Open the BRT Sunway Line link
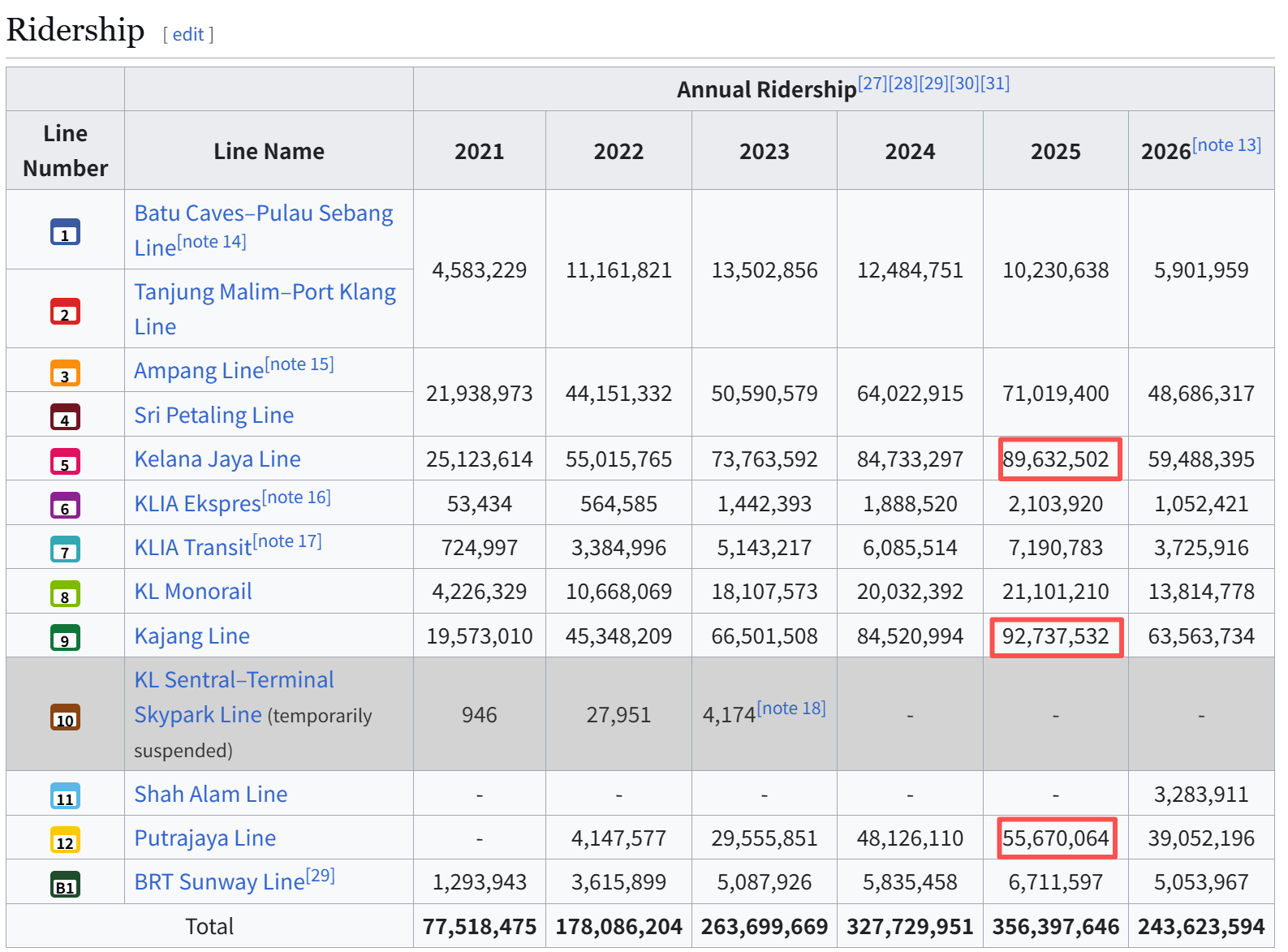Viewport: 1288px width, 952px height. [x=220, y=881]
